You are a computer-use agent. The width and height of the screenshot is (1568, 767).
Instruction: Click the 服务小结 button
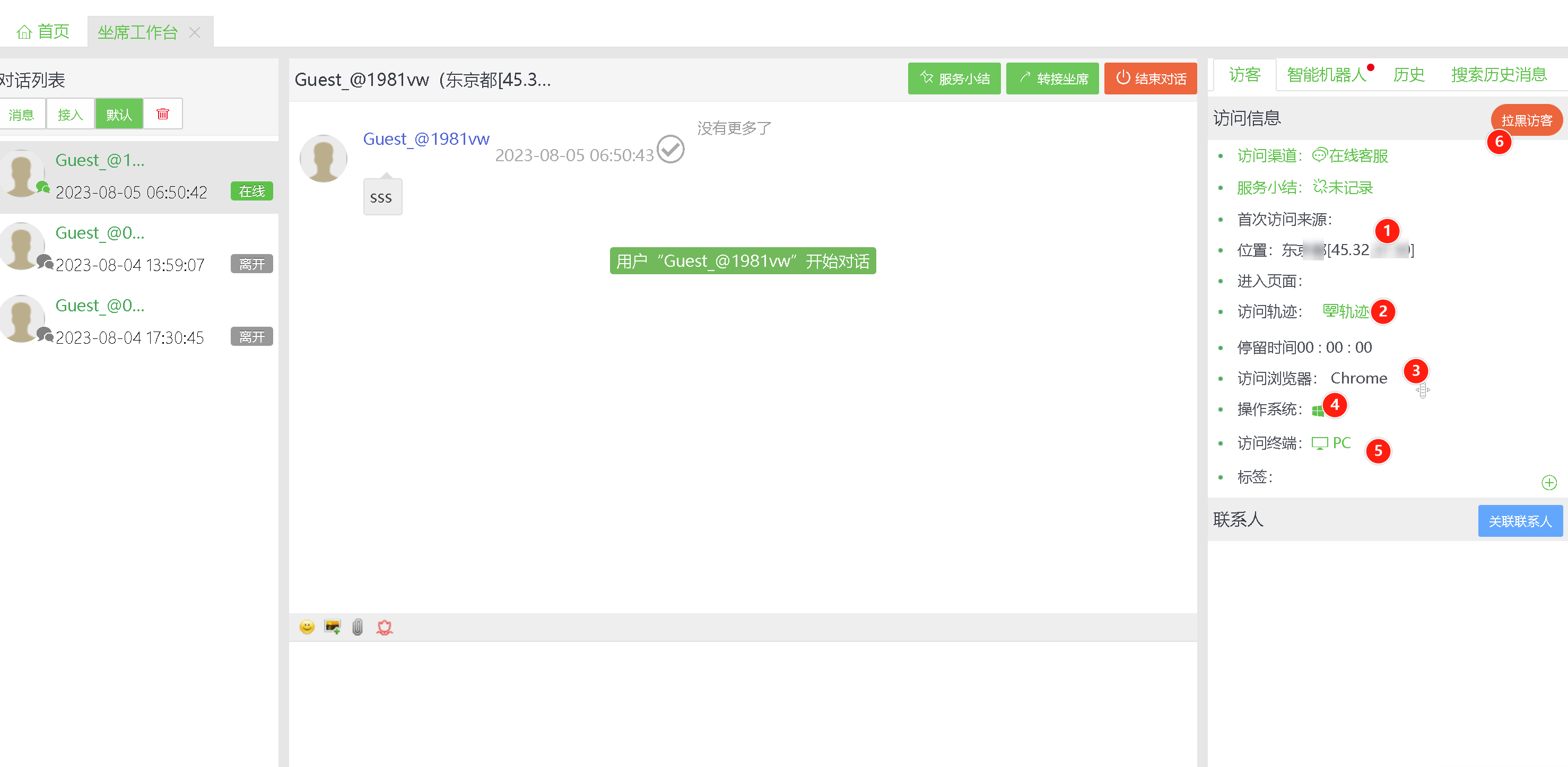pos(954,79)
